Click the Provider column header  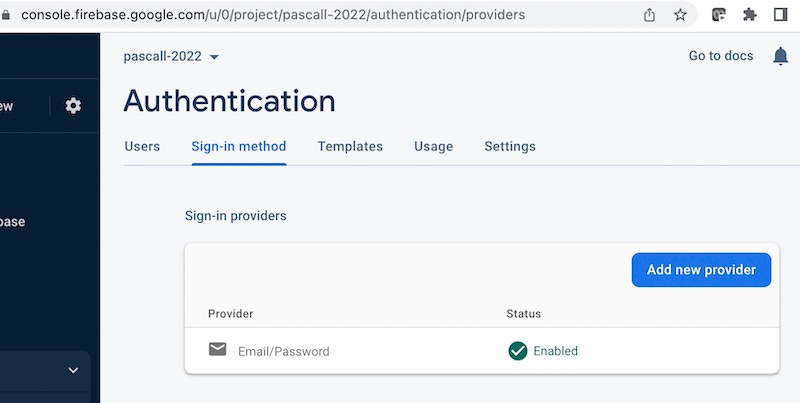231,314
